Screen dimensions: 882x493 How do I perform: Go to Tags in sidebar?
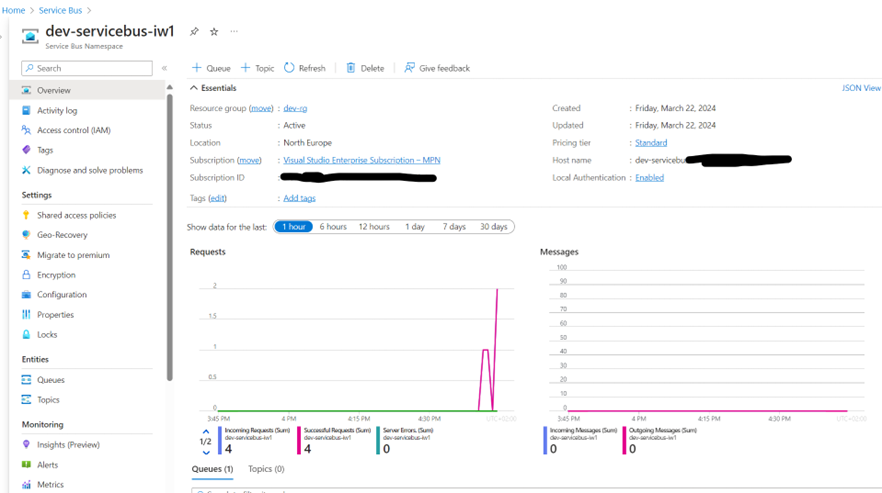coord(45,150)
